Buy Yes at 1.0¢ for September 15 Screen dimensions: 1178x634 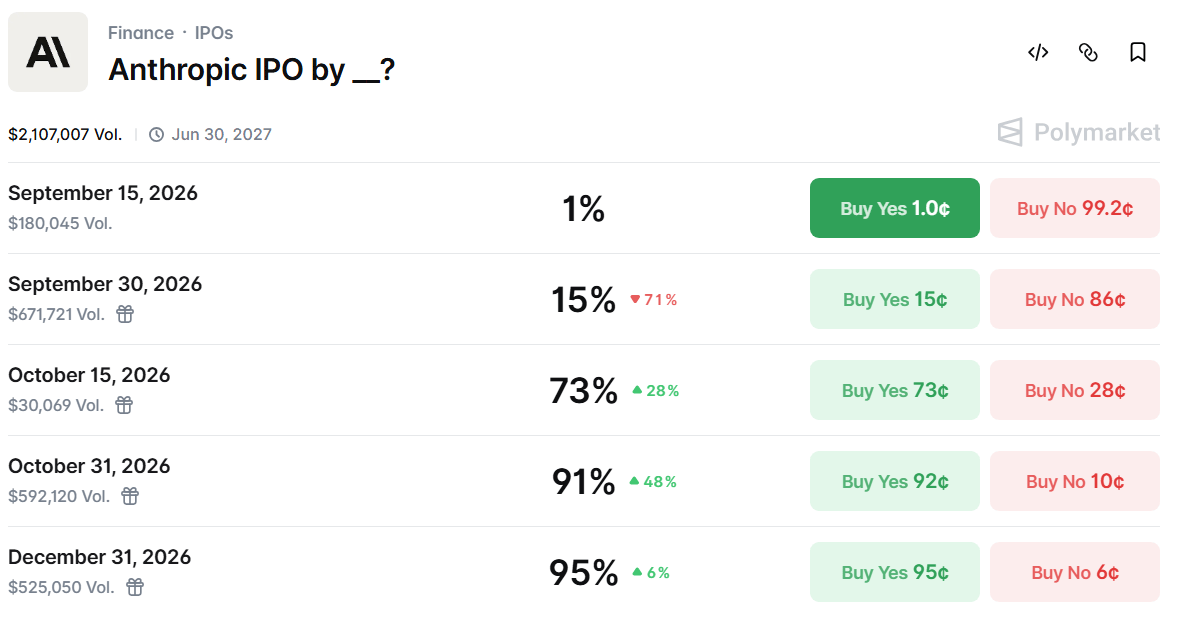(x=895, y=208)
